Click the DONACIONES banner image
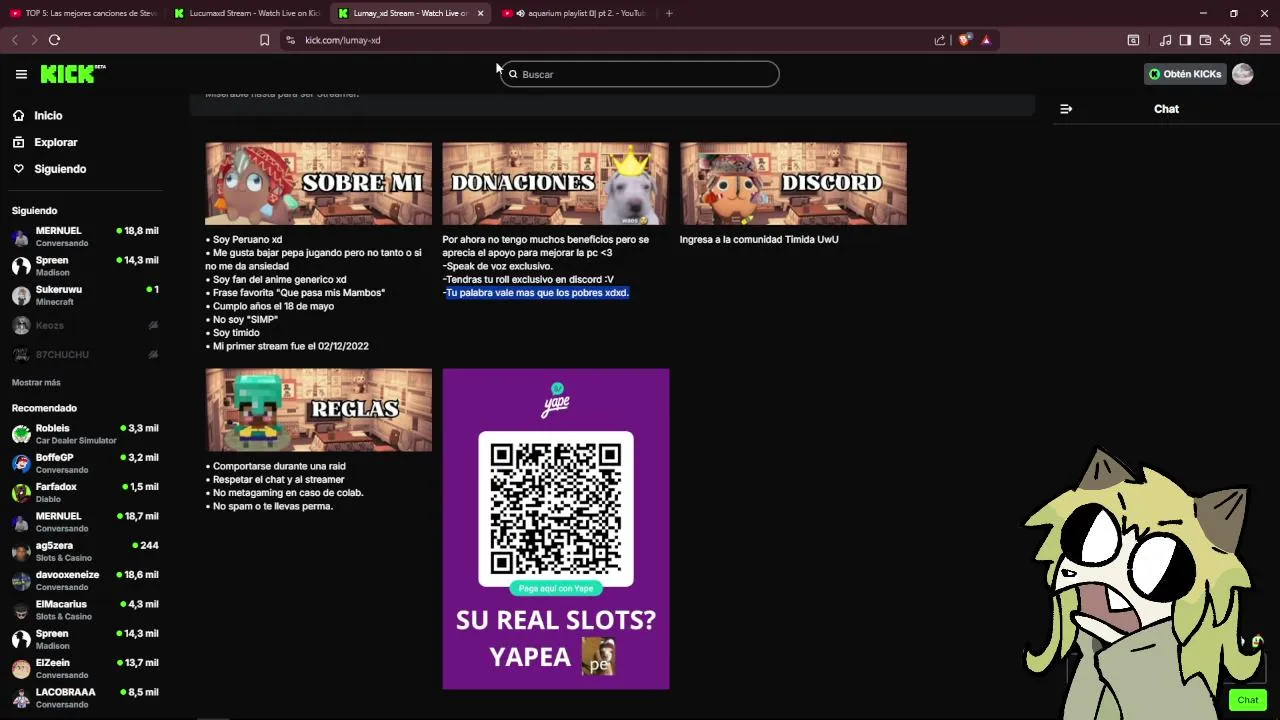The height and width of the screenshot is (720, 1280). pos(556,183)
